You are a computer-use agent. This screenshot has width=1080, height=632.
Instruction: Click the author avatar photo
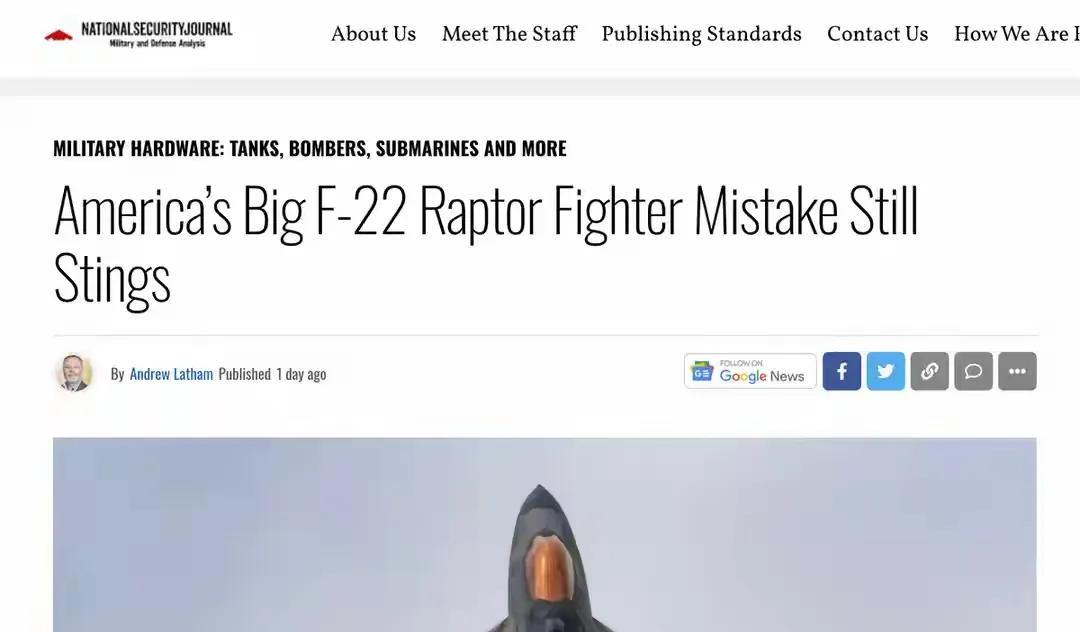[74, 373]
